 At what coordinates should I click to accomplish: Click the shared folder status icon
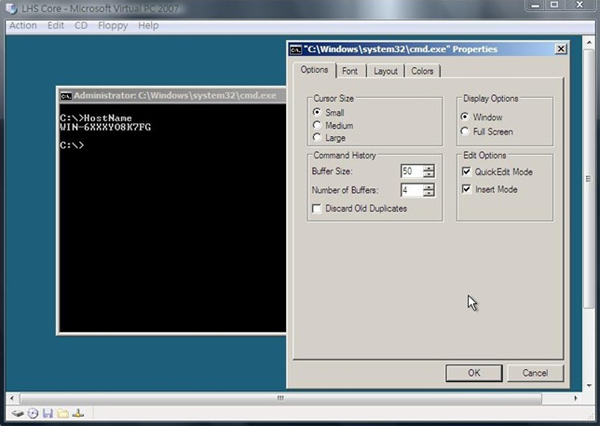(62, 413)
